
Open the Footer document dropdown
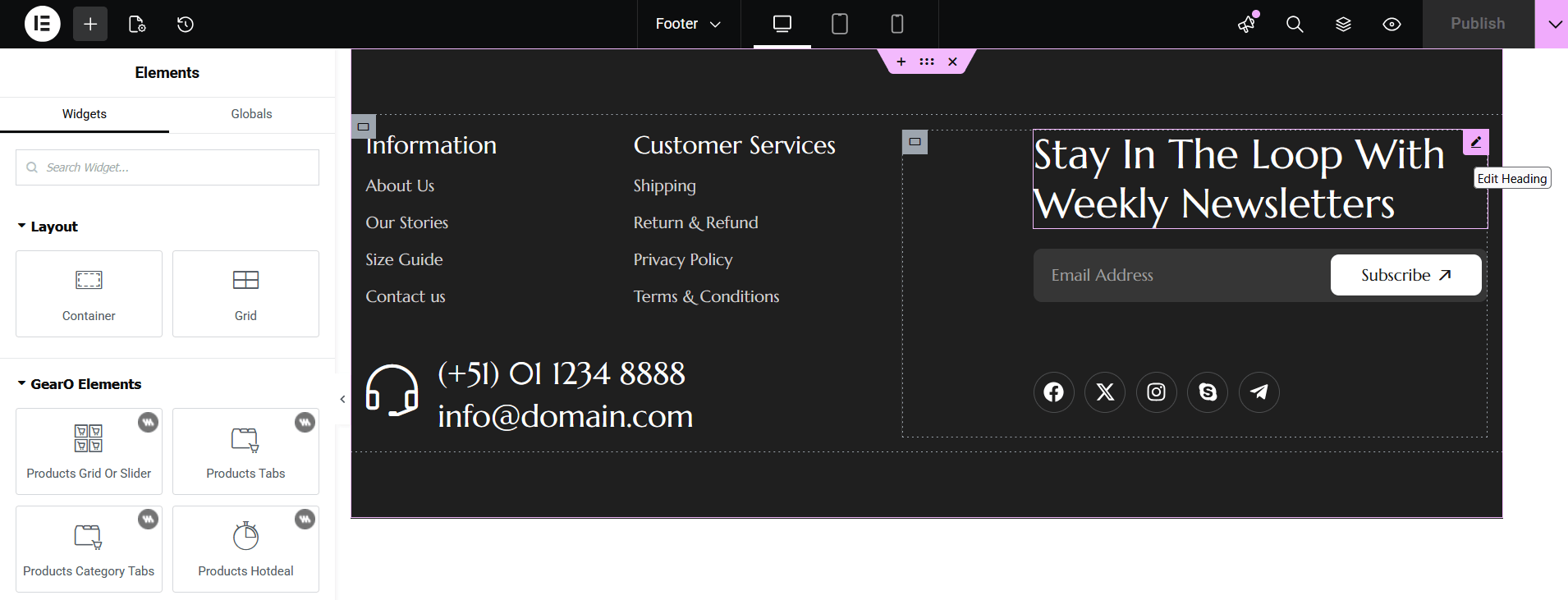688,24
